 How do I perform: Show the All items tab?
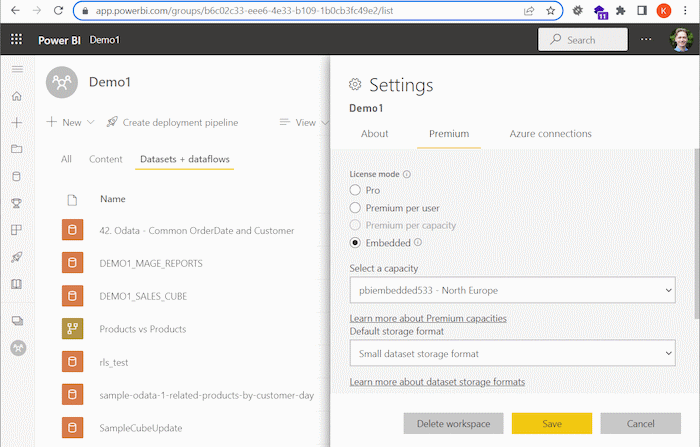click(x=66, y=159)
